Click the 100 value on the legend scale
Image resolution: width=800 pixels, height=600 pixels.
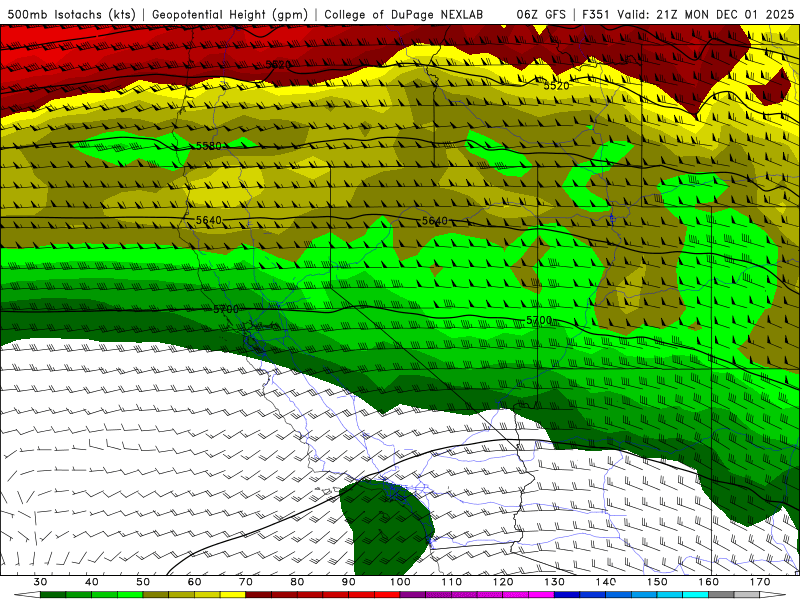click(400, 582)
